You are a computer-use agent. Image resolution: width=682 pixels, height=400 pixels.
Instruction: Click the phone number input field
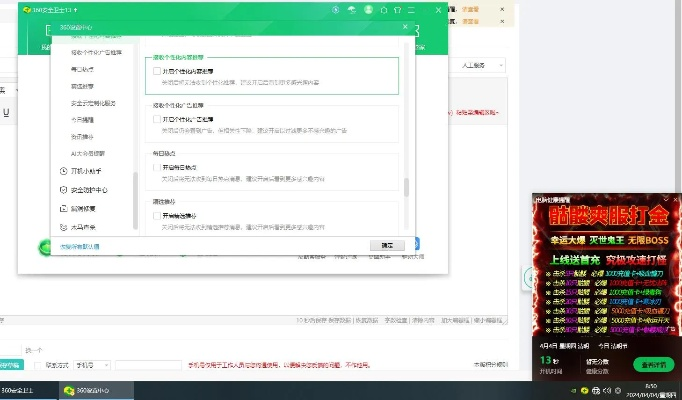point(148,365)
